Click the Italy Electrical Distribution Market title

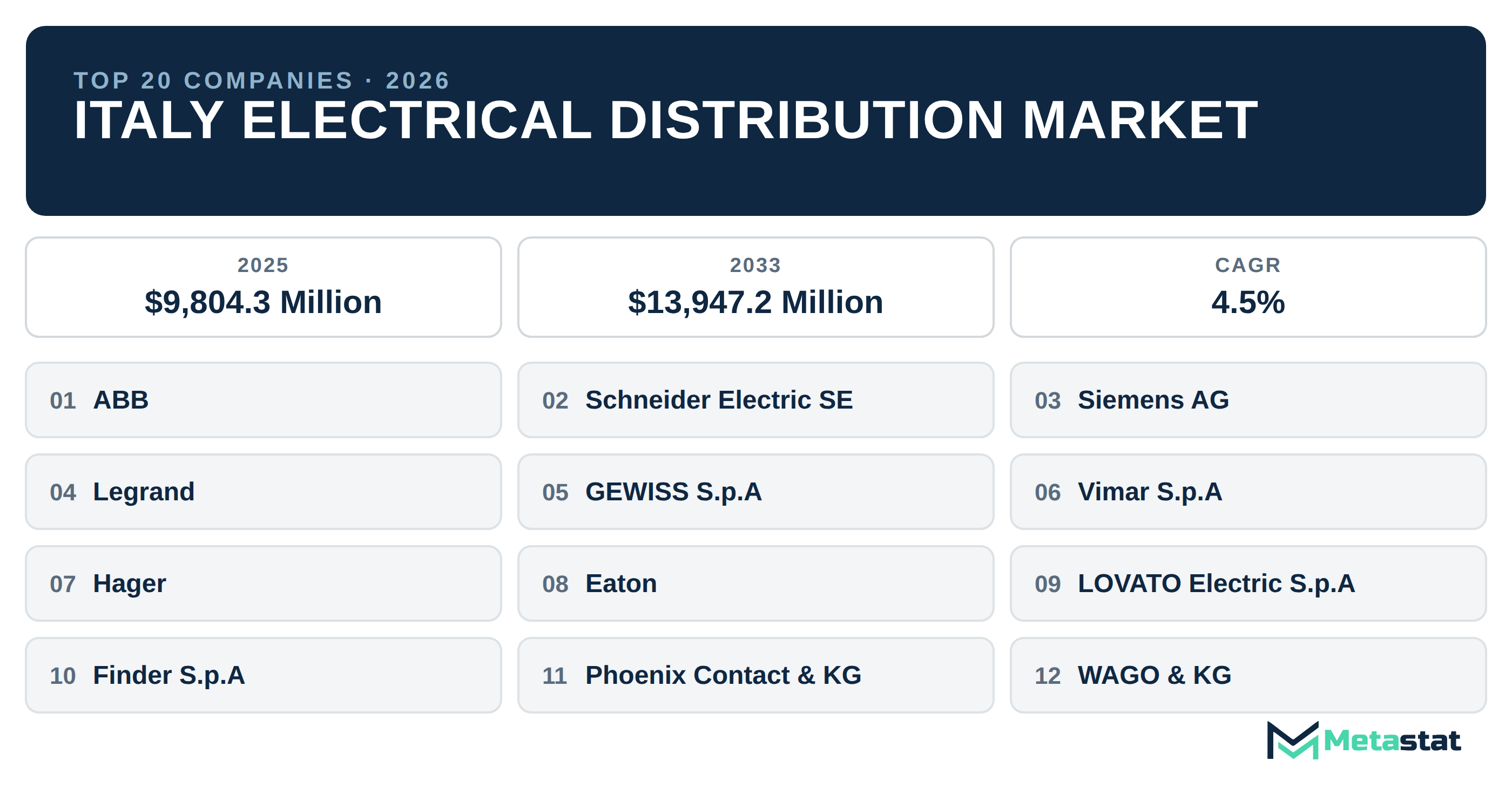(x=666, y=120)
